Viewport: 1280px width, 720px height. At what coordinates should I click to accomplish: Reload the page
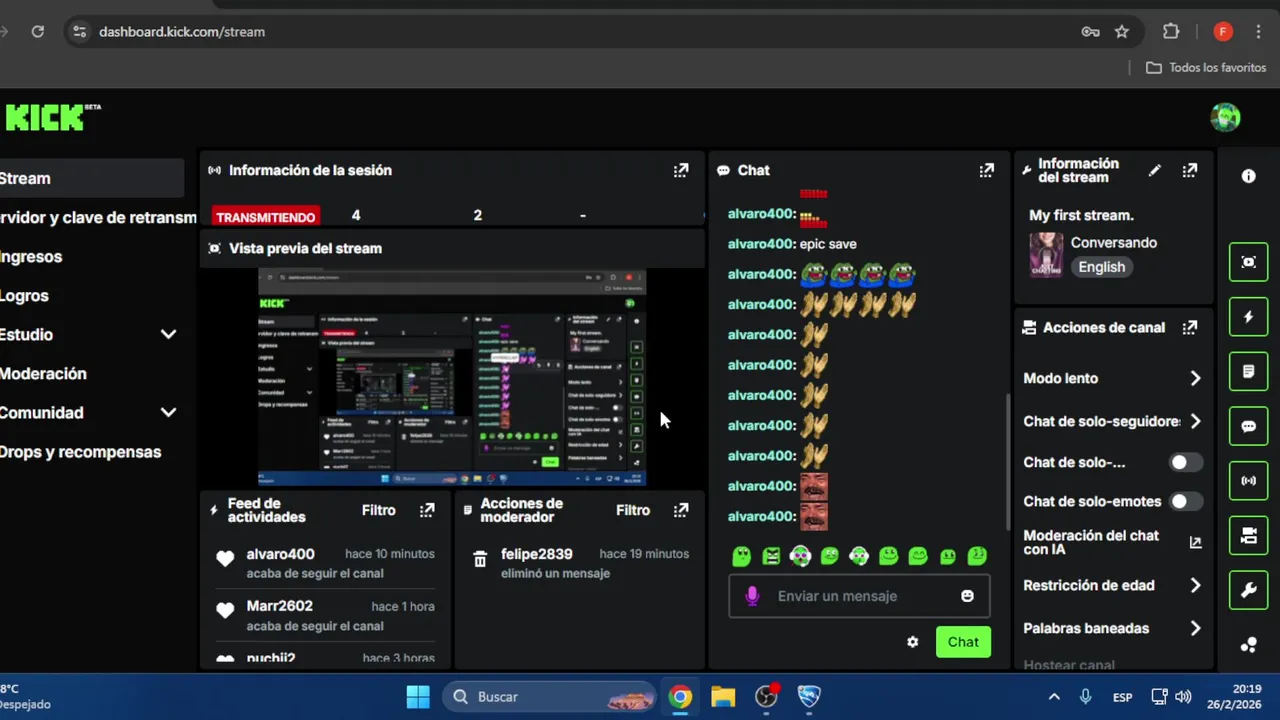coord(37,32)
